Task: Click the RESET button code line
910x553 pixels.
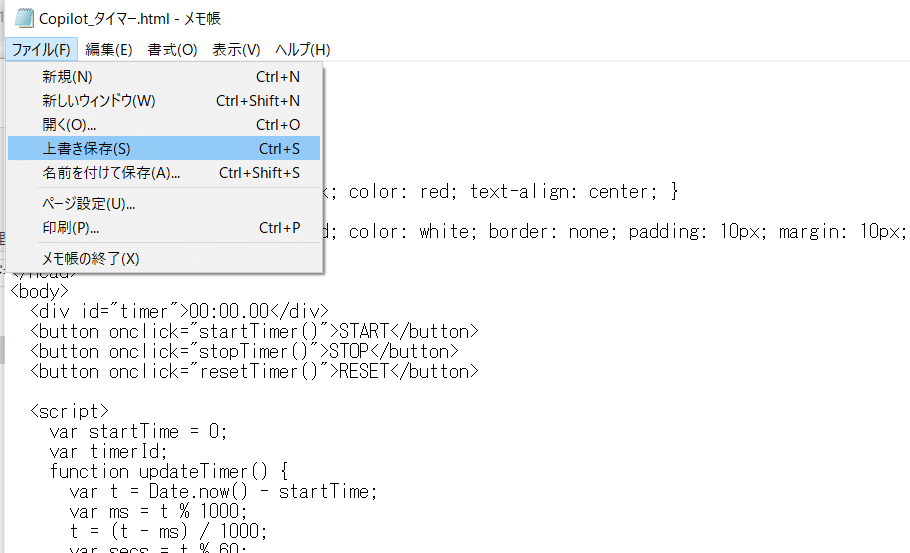Action: 254,371
